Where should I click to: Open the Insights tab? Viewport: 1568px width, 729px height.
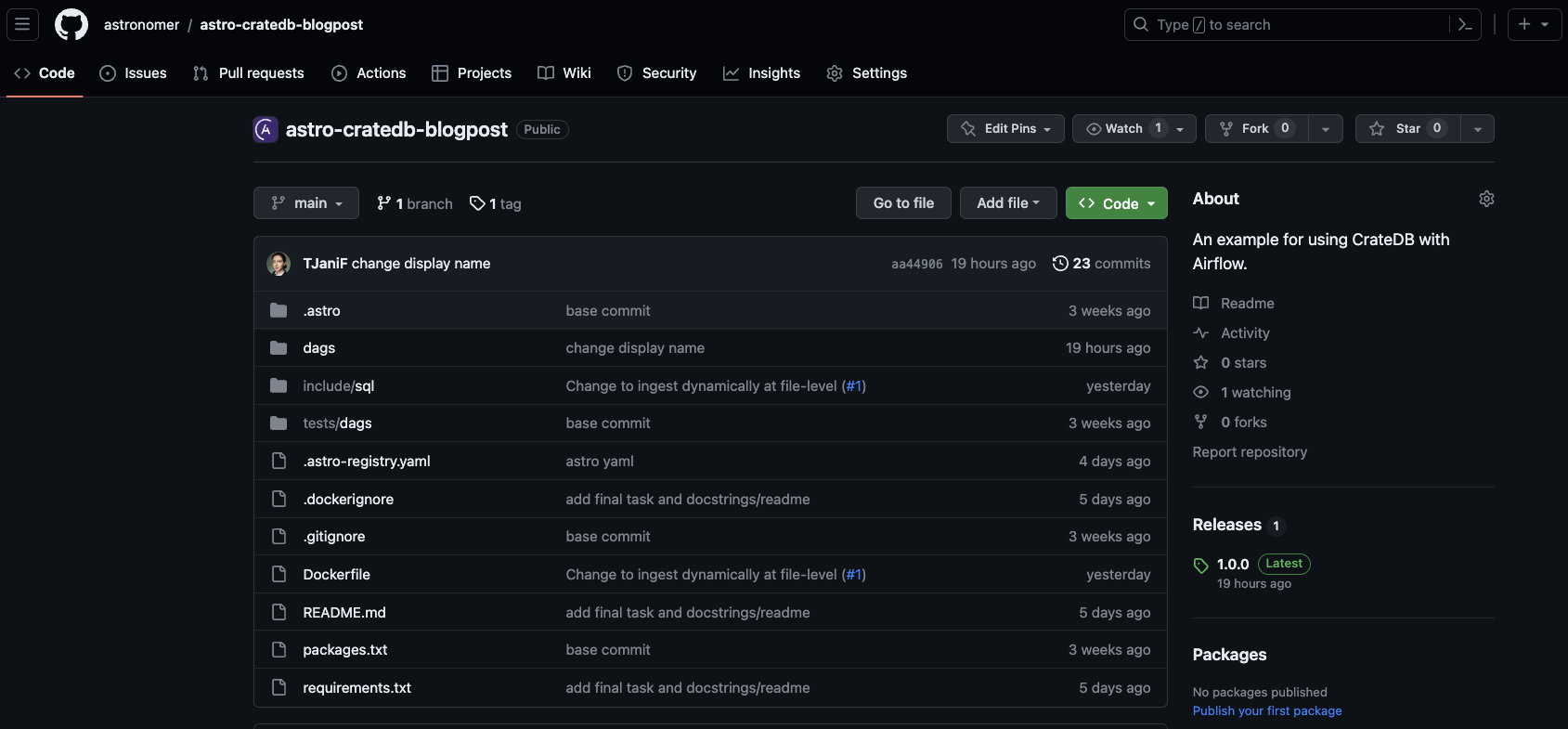click(x=761, y=73)
